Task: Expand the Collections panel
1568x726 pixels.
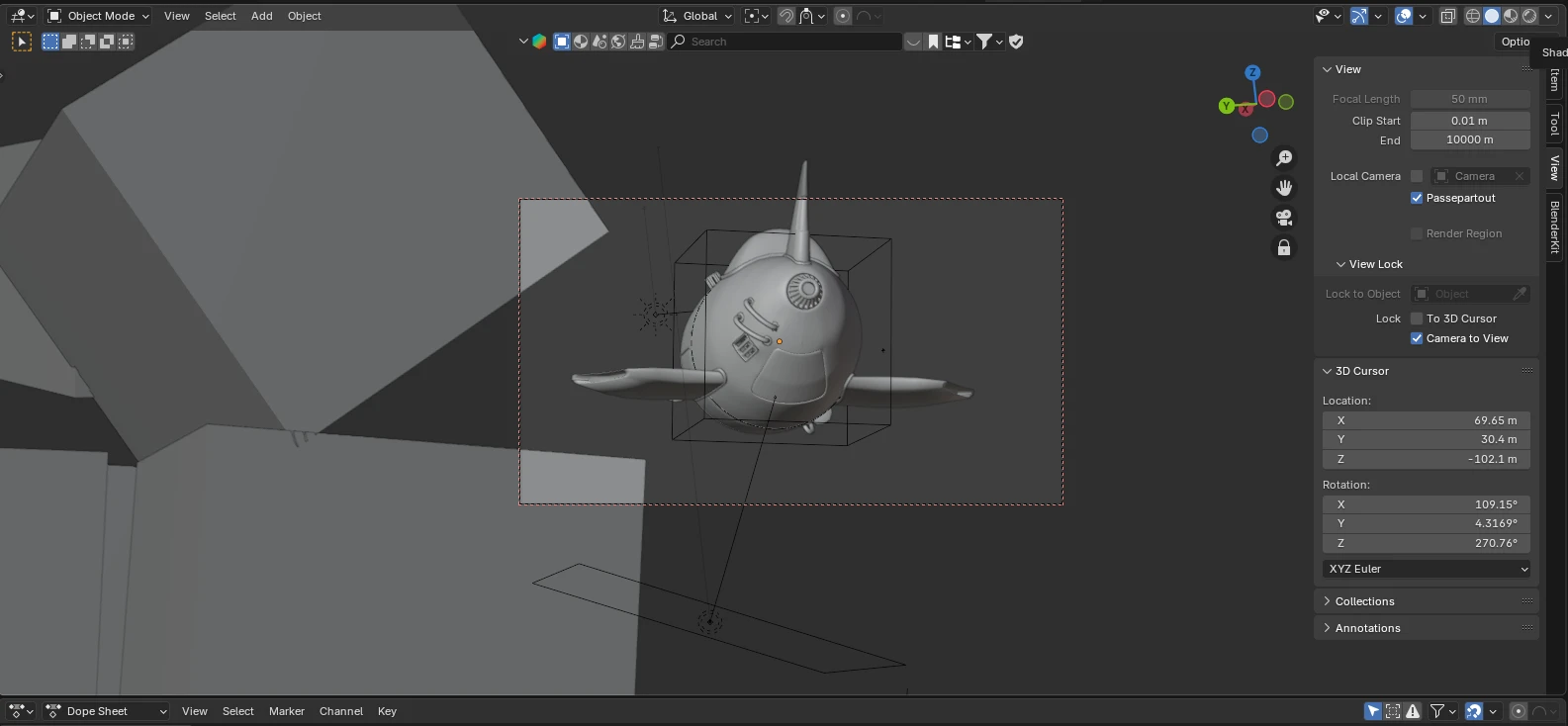Action: 1364,601
